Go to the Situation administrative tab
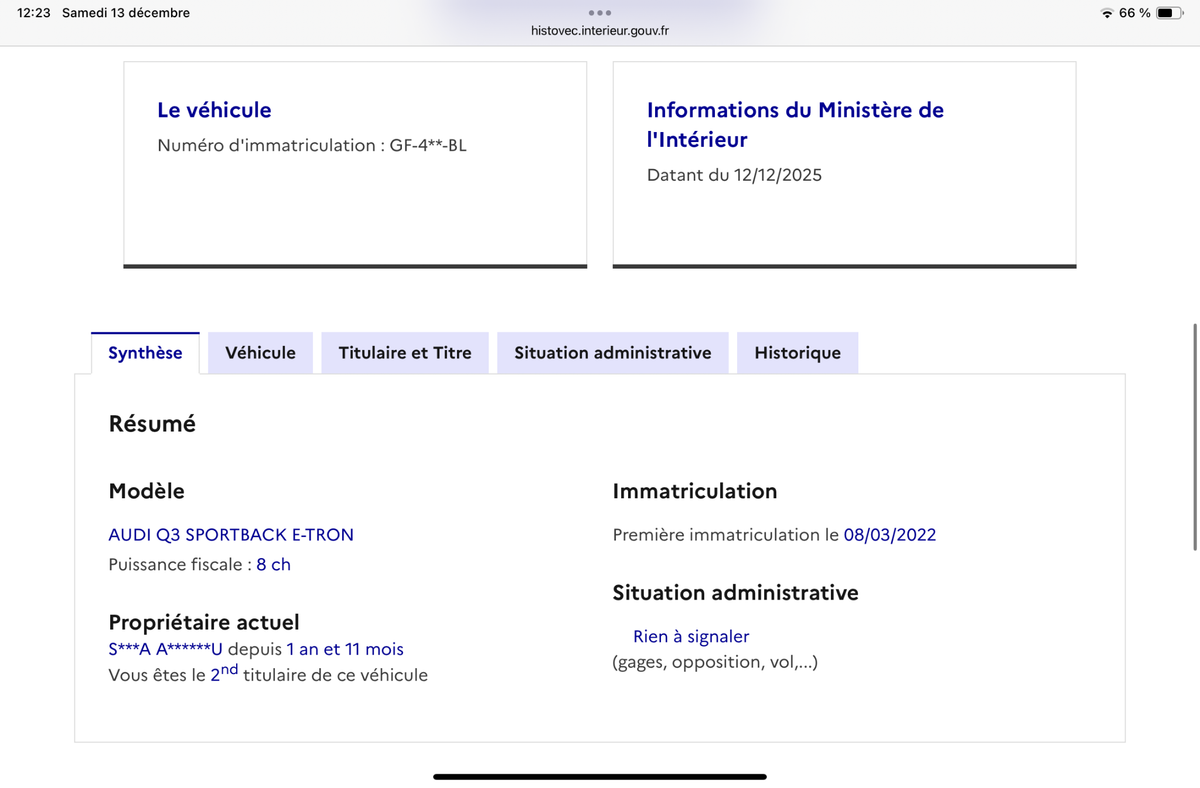This screenshot has height=788, width=1200. (x=612, y=353)
